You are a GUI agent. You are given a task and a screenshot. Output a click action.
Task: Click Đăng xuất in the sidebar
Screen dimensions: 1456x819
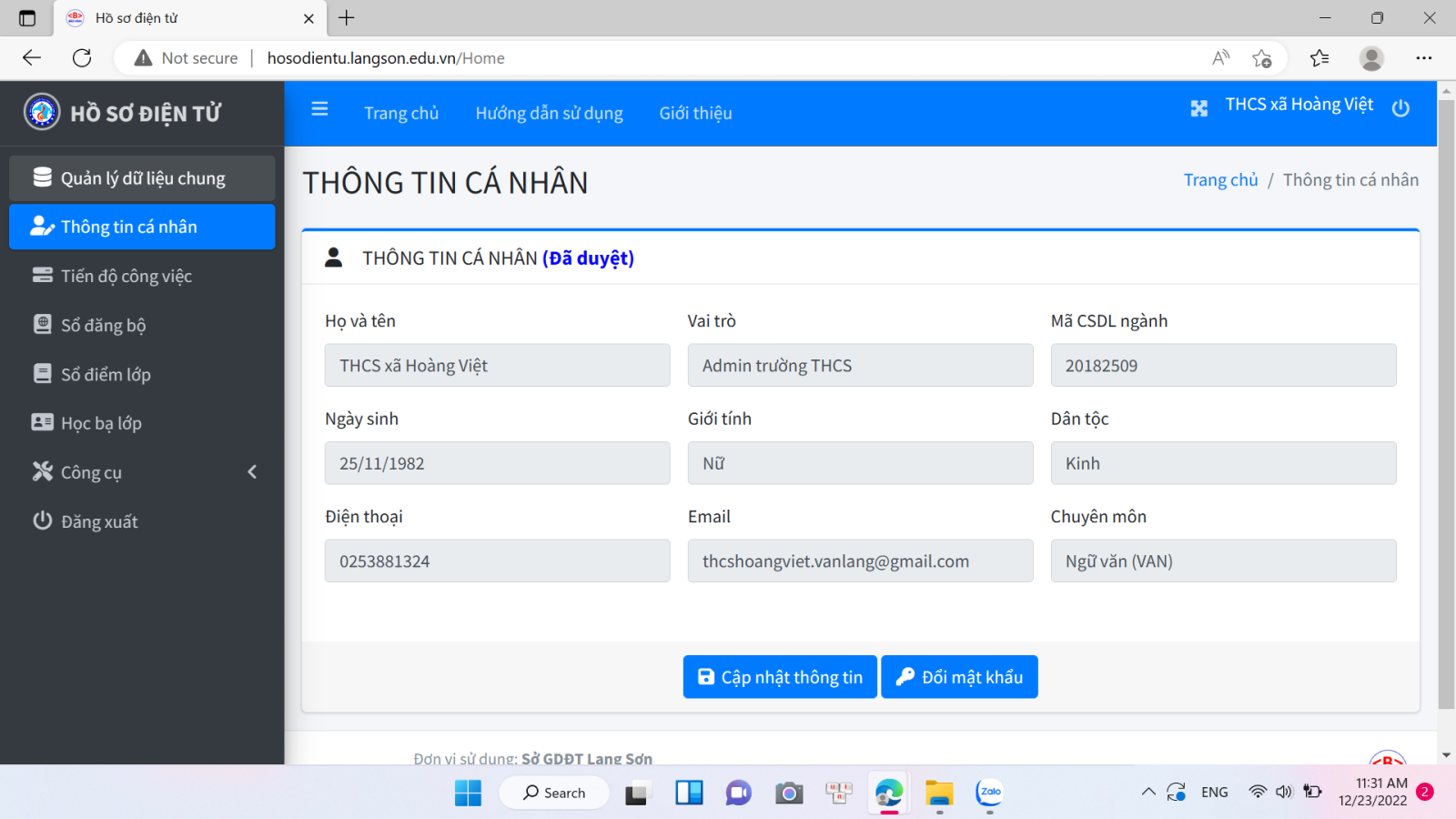(142, 521)
